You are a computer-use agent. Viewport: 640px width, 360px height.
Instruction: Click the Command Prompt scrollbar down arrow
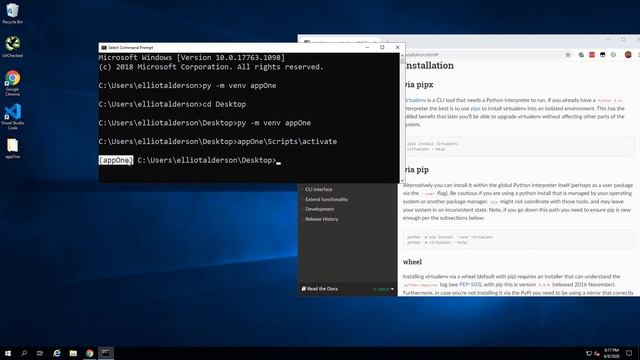[x=402, y=180]
